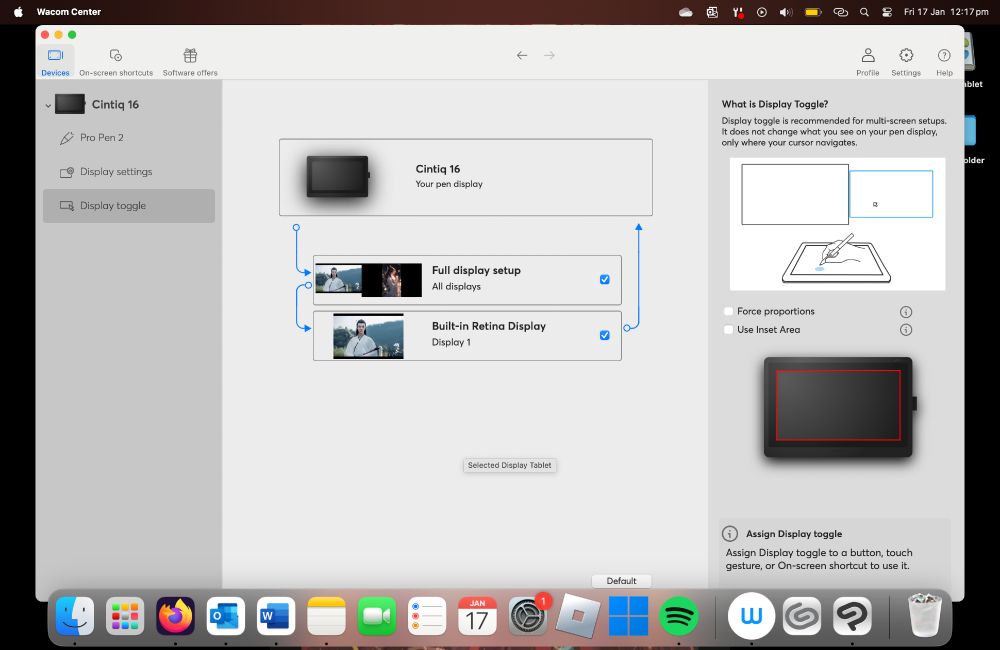Viewport: 1000px width, 650px height.
Task: Uncheck the Built-in Retina Display checkbox
Action: 605,335
